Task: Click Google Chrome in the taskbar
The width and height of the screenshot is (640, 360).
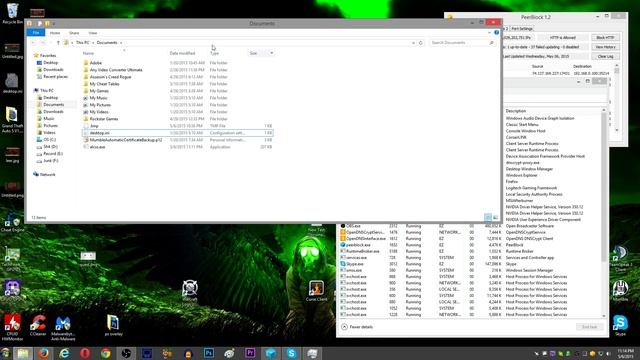Action: 106,353
